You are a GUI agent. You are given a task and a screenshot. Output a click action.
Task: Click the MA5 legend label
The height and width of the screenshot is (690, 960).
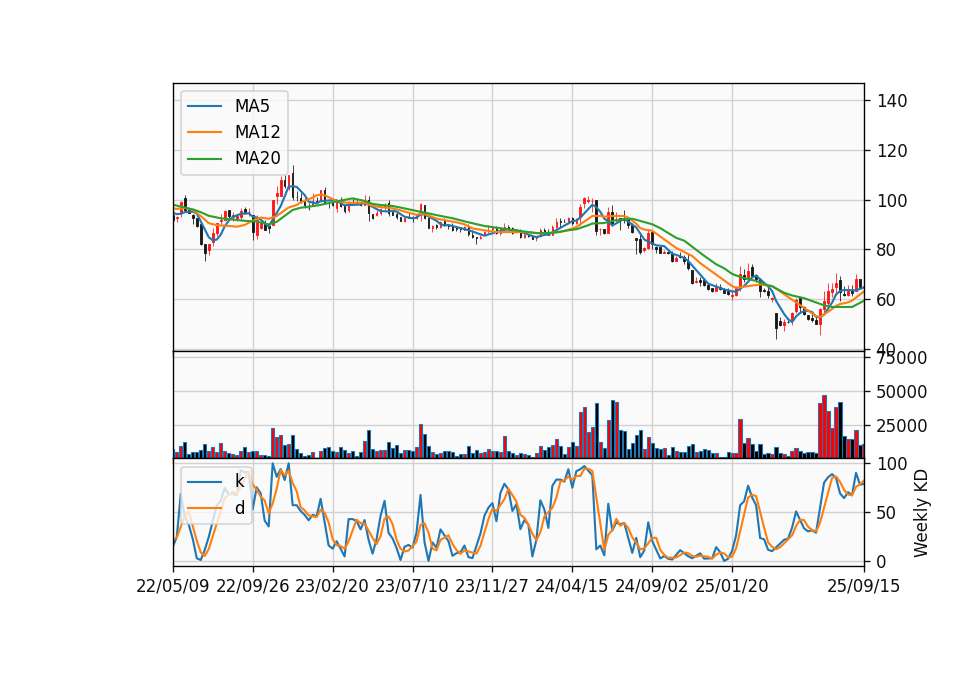coord(252,106)
